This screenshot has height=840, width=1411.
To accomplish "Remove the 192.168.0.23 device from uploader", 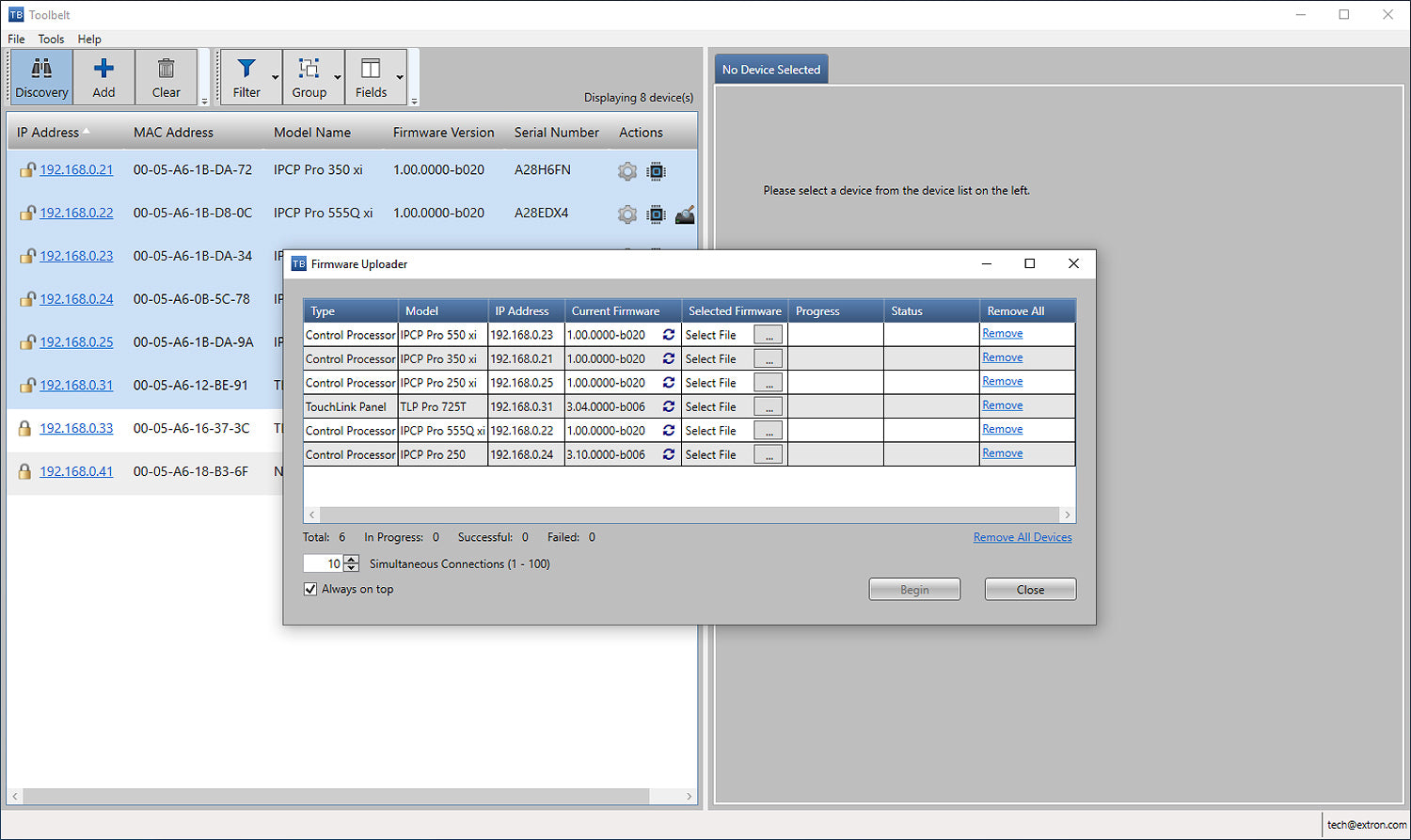I will [x=1002, y=334].
